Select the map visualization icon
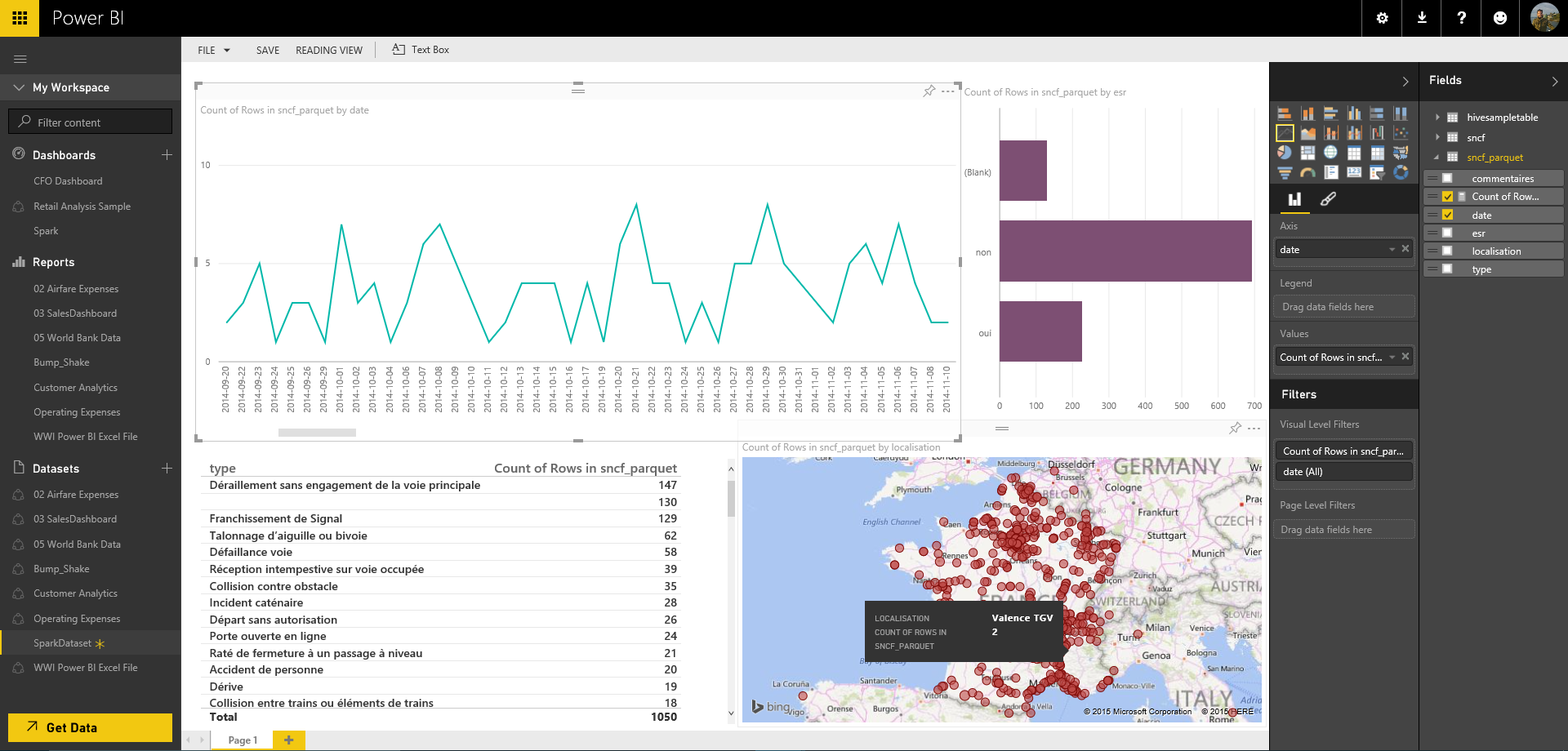The image size is (1568, 751). coord(1331,153)
